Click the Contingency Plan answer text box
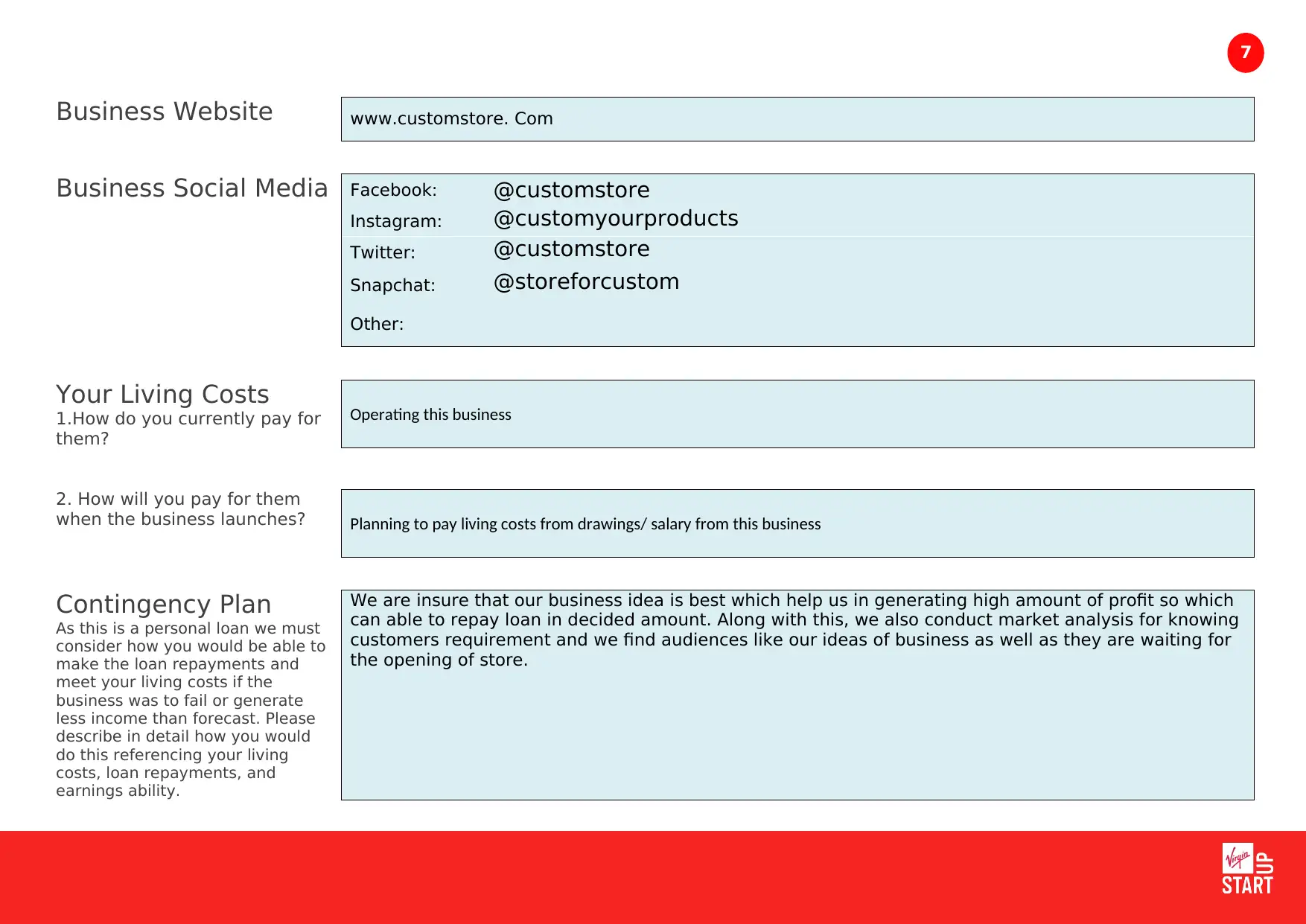Image resolution: width=1306 pixels, height=924 pixels. (x=797, y=695)
